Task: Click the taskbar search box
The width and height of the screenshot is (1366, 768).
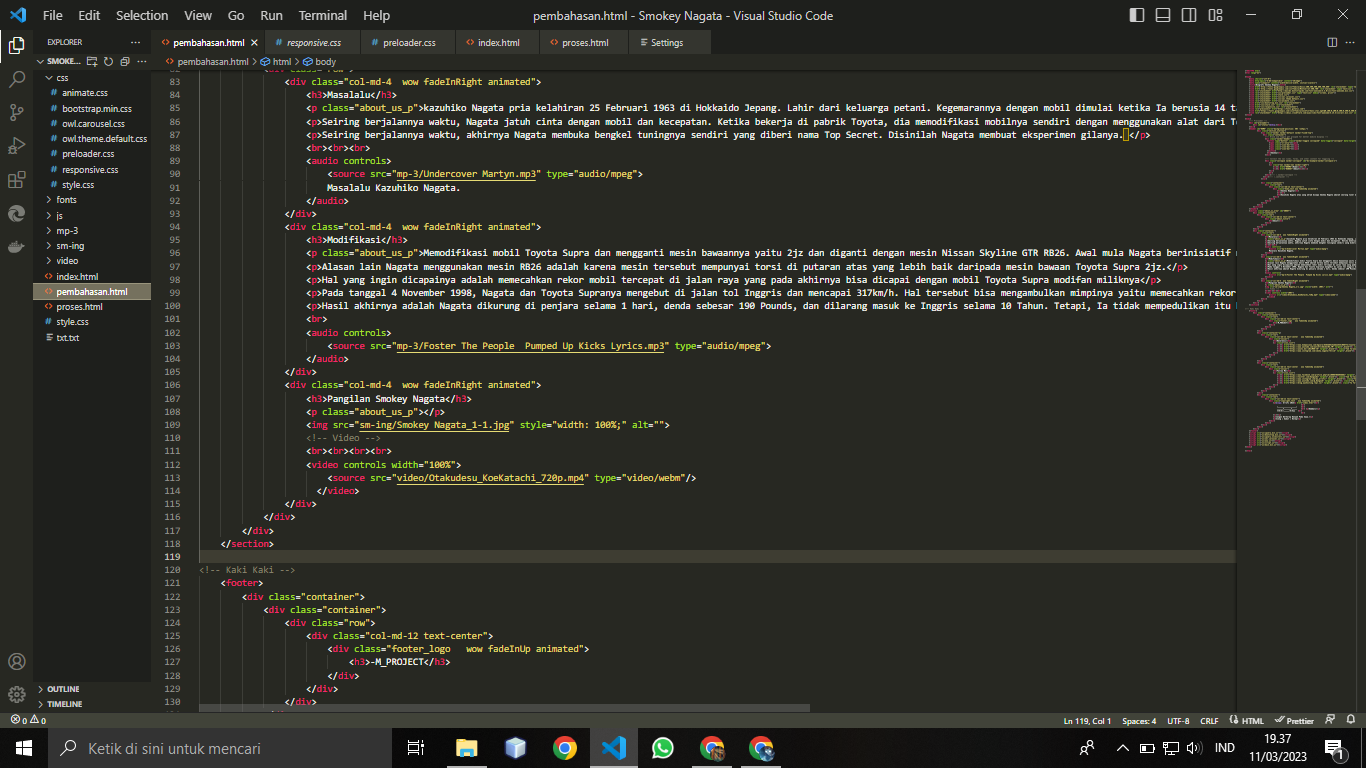Action: point(220,748)
